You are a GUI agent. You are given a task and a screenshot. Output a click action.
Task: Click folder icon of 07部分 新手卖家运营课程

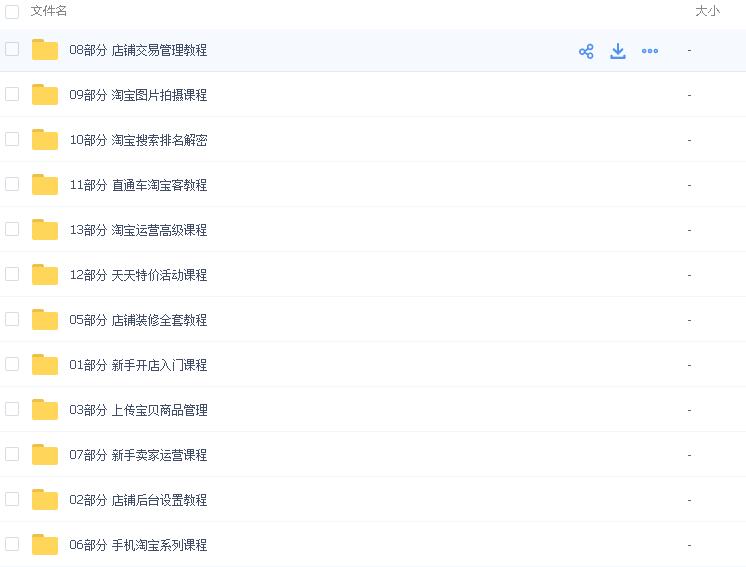tap(45, 454)
